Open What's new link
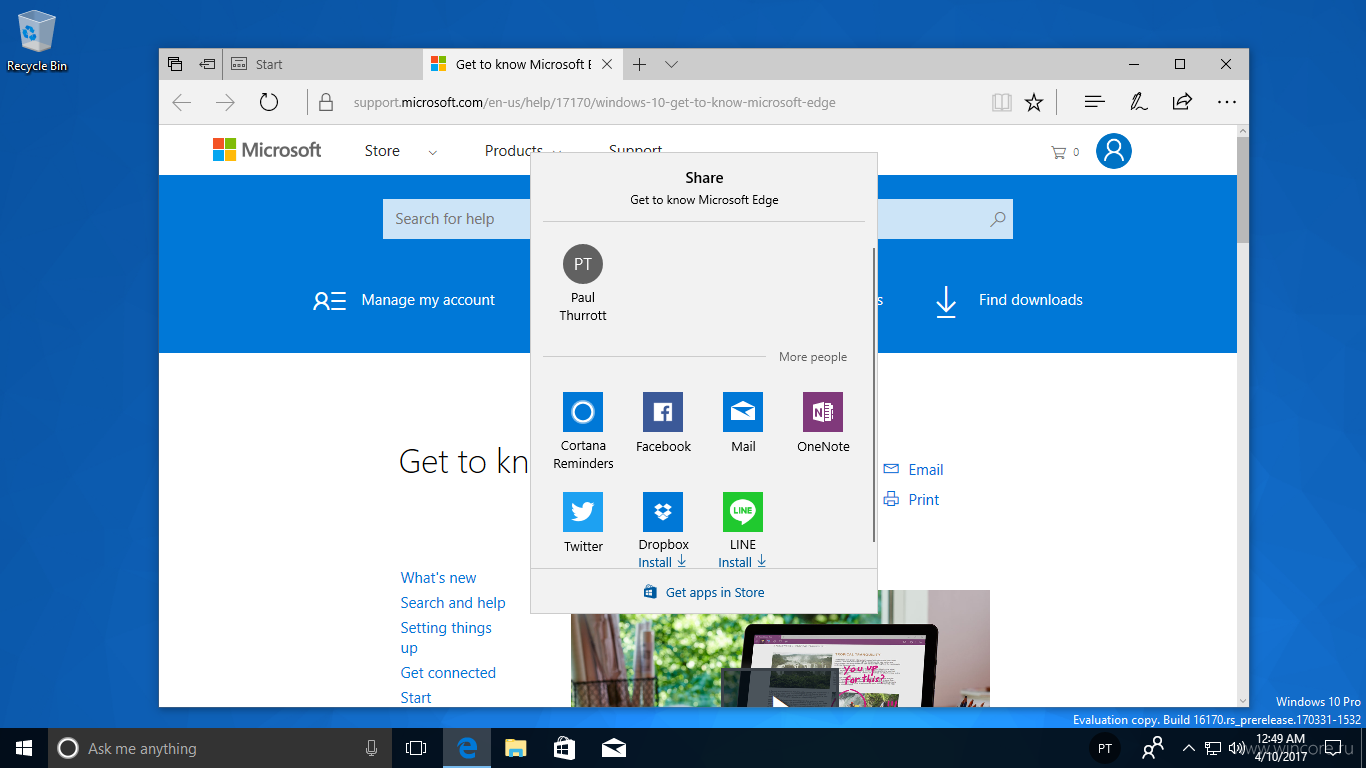This screenshot has height=768, width=1366. tap(438, 578)
